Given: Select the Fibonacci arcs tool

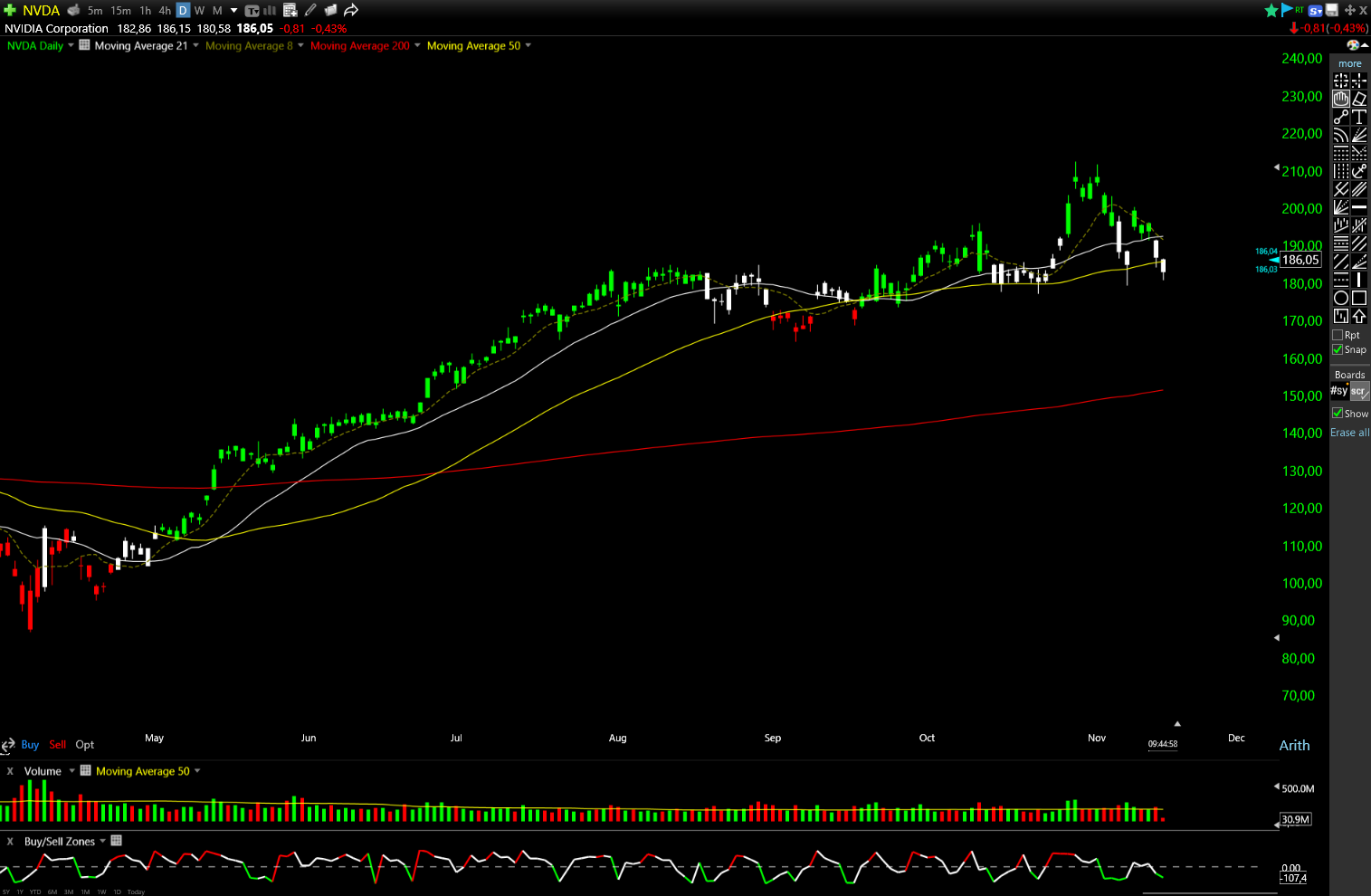Looking at the screenshot, I should (1341, 135).
